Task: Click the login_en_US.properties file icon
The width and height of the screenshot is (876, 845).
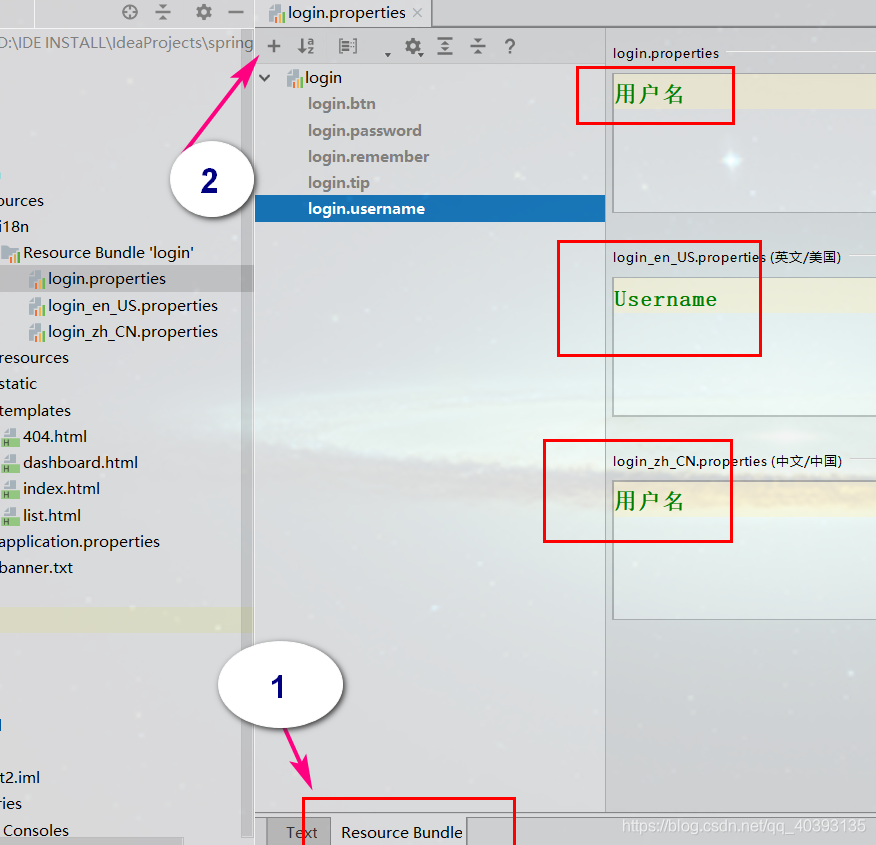Action: point(37,307)
